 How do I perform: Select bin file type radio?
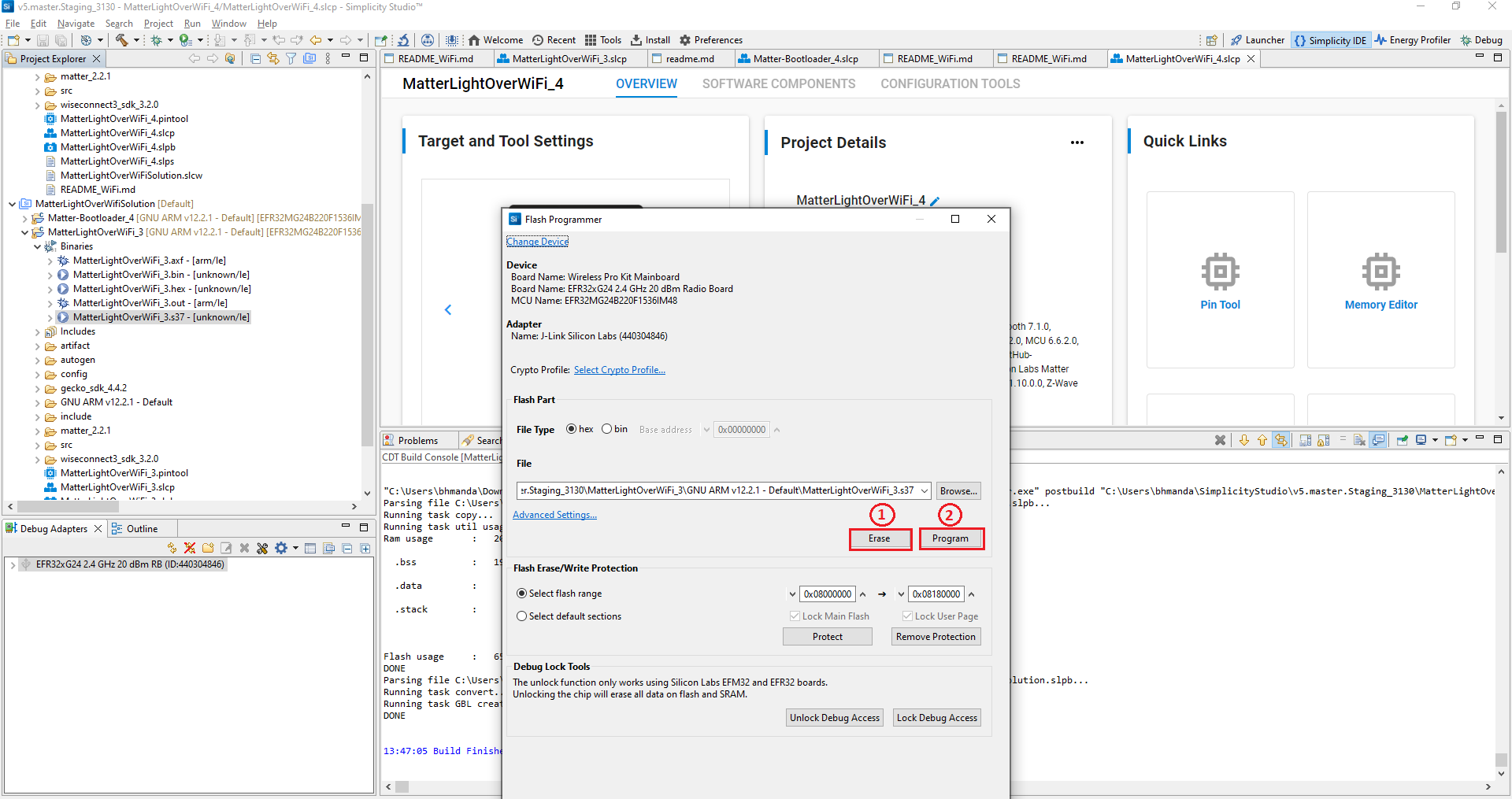(x=606, y=429)
